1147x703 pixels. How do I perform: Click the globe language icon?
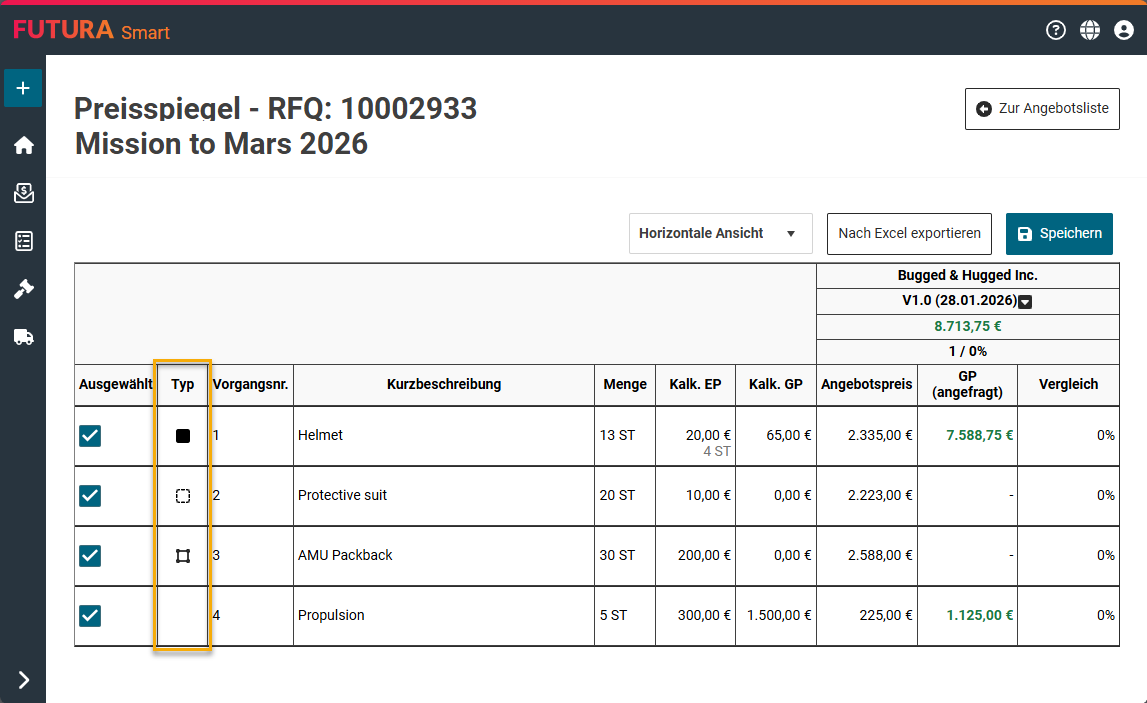[1090, 30]
